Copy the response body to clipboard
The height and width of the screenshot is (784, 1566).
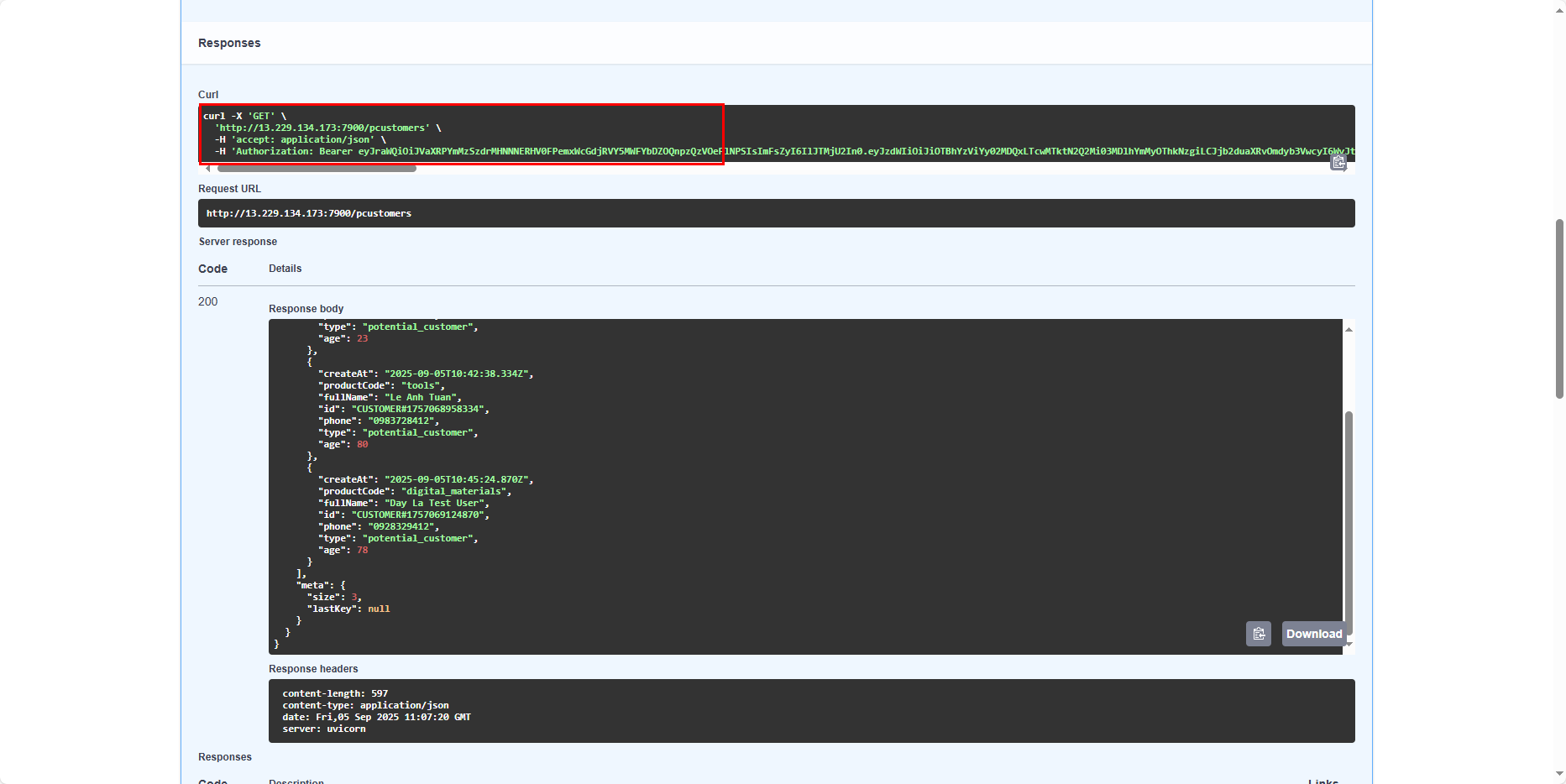click(x=1258, y=634)
